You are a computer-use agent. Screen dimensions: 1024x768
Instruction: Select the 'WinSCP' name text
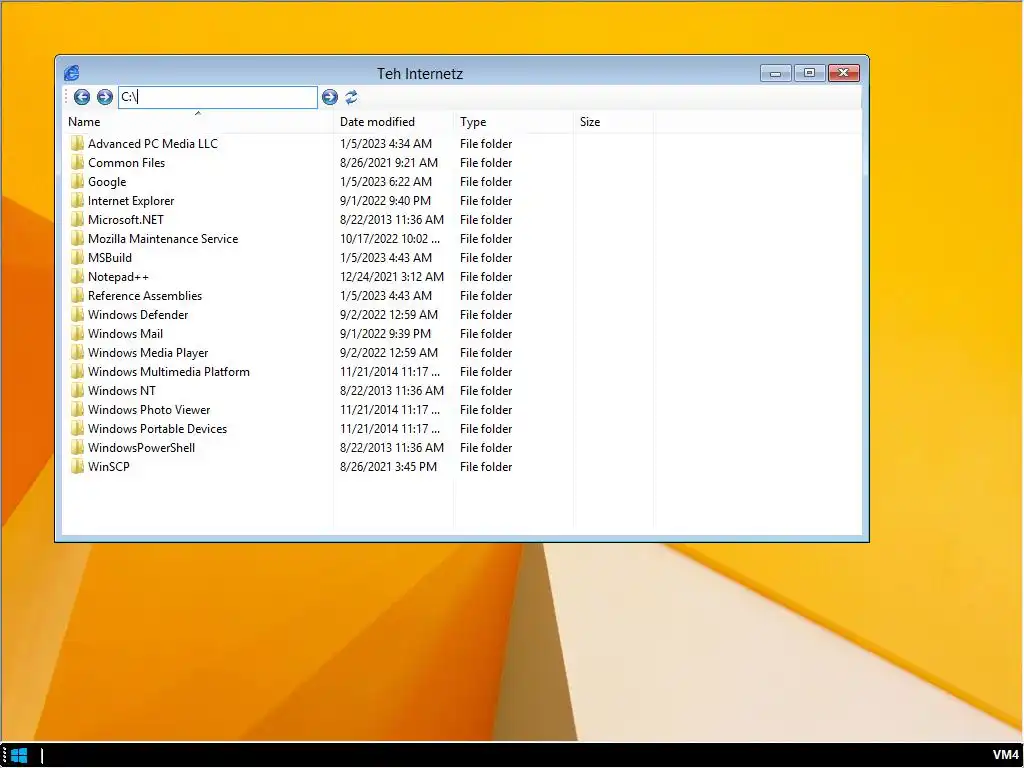[x=109, y=466]
